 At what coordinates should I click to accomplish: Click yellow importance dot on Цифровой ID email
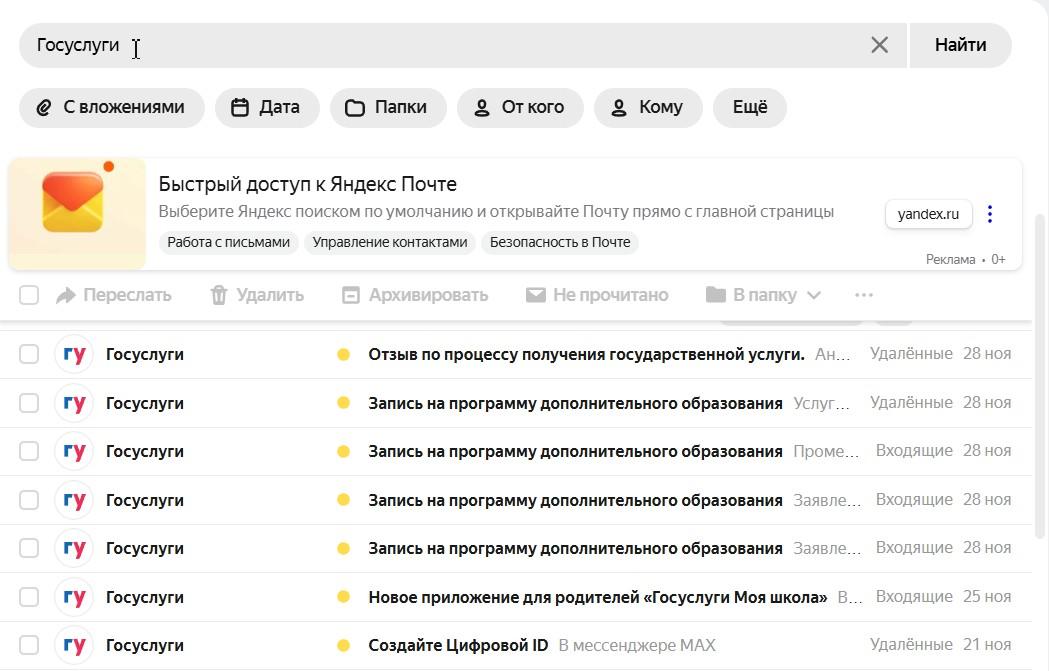(343, 646)
